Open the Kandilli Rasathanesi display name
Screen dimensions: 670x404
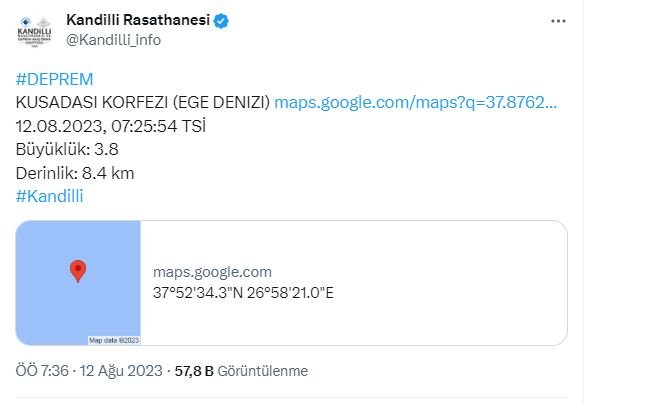click(136, 20)
